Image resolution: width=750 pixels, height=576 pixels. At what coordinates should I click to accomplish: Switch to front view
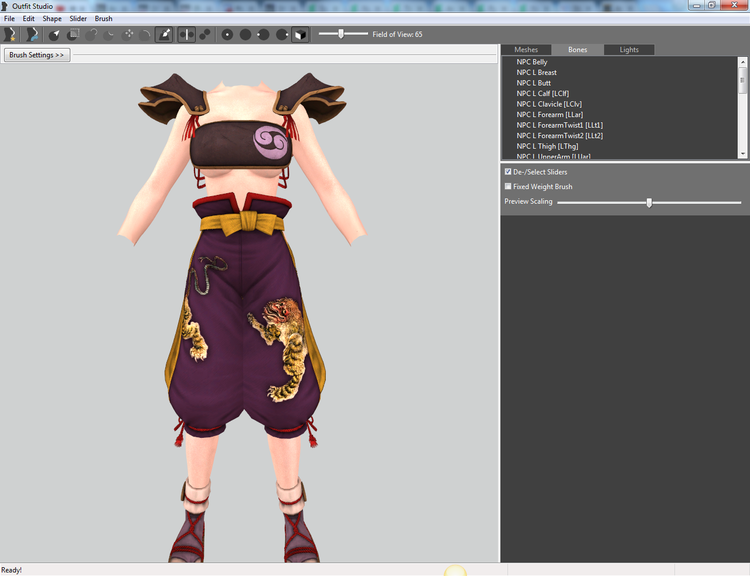(x=227, y=34)
